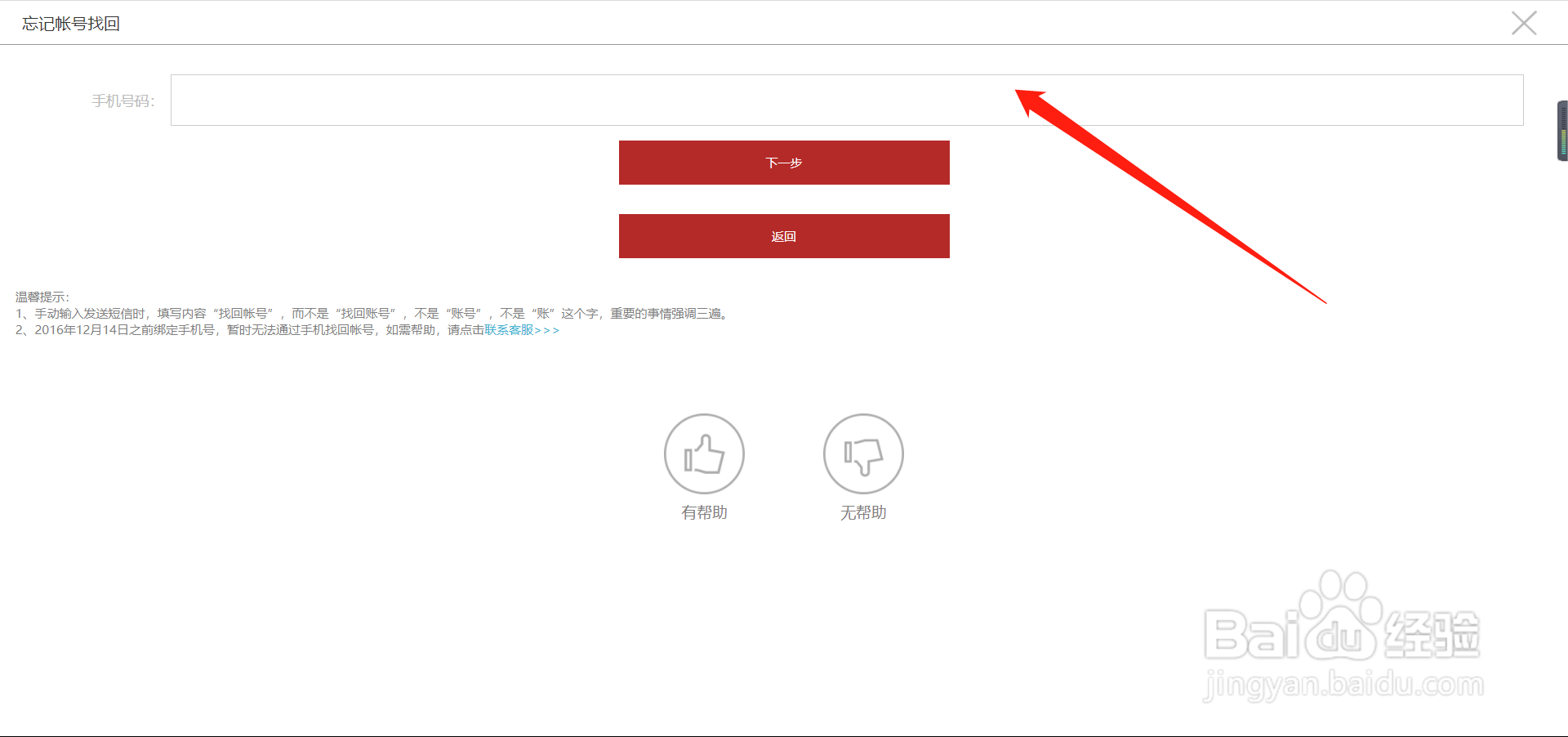Click the 忘记帐号找回 title text
The image size is (1568, 737).
[71, 24]
